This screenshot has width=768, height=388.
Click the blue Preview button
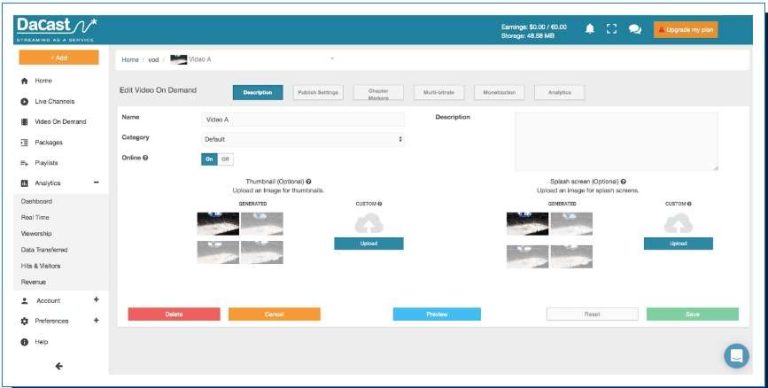[x=437, y=314]
